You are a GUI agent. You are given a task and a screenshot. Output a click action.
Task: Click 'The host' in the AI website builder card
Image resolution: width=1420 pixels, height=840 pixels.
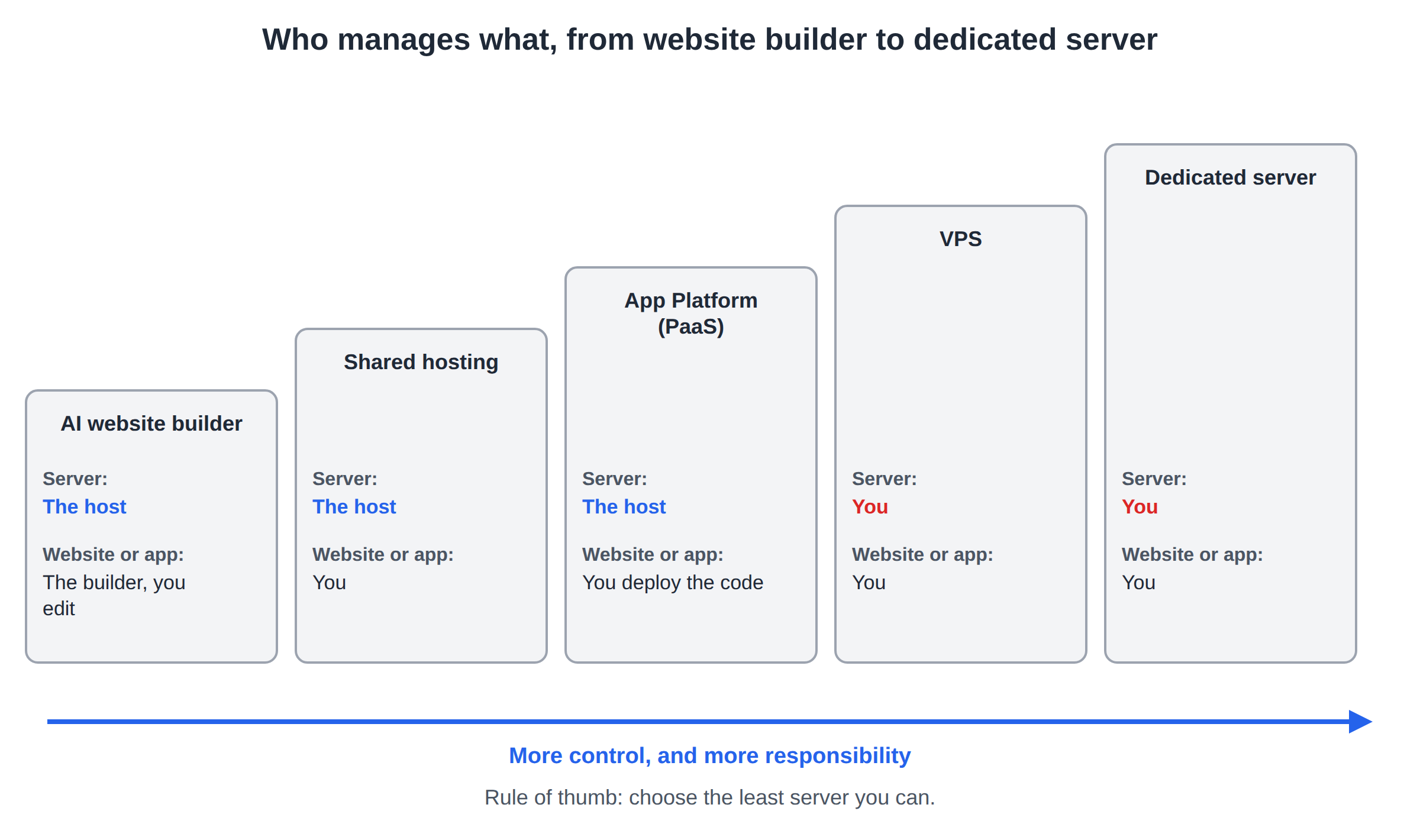85,507
